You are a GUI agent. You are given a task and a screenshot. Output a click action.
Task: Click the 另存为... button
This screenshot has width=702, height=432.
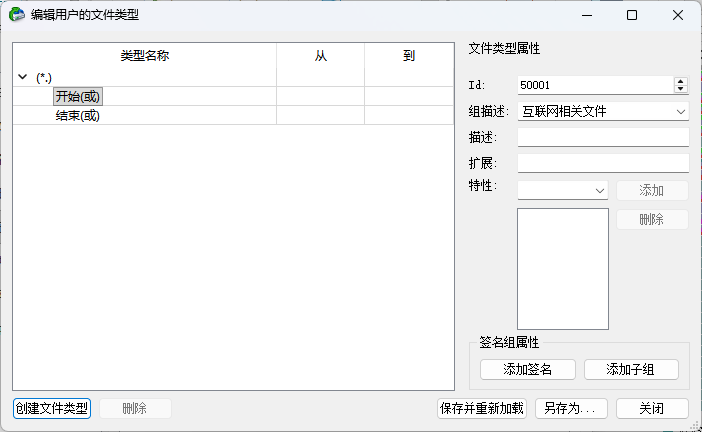571,408
